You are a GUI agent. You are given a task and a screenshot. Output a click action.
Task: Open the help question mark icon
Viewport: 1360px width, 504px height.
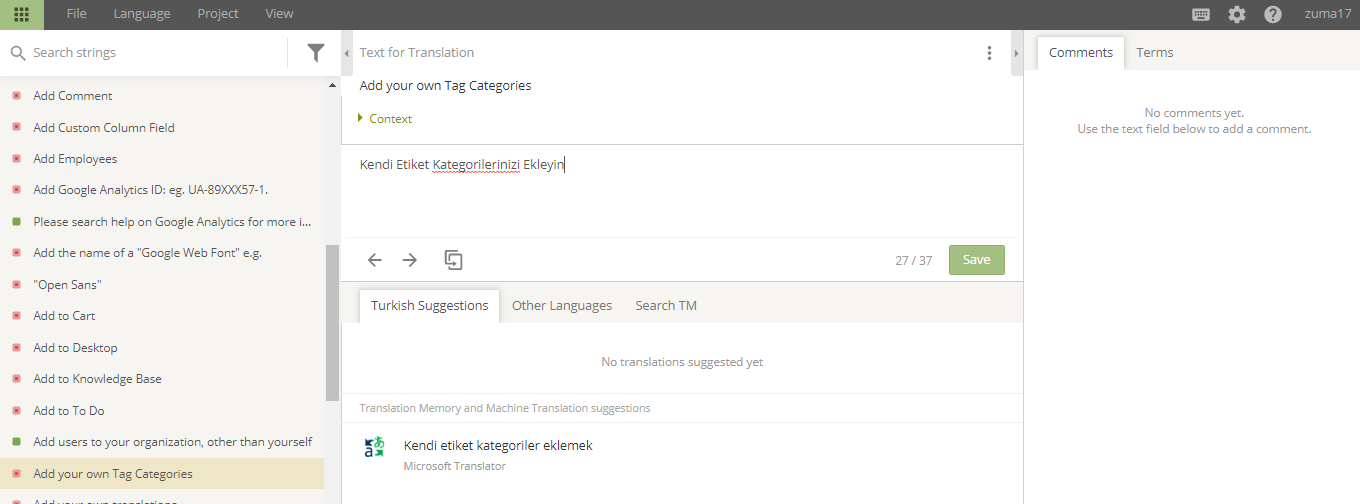pos(1273,14)
